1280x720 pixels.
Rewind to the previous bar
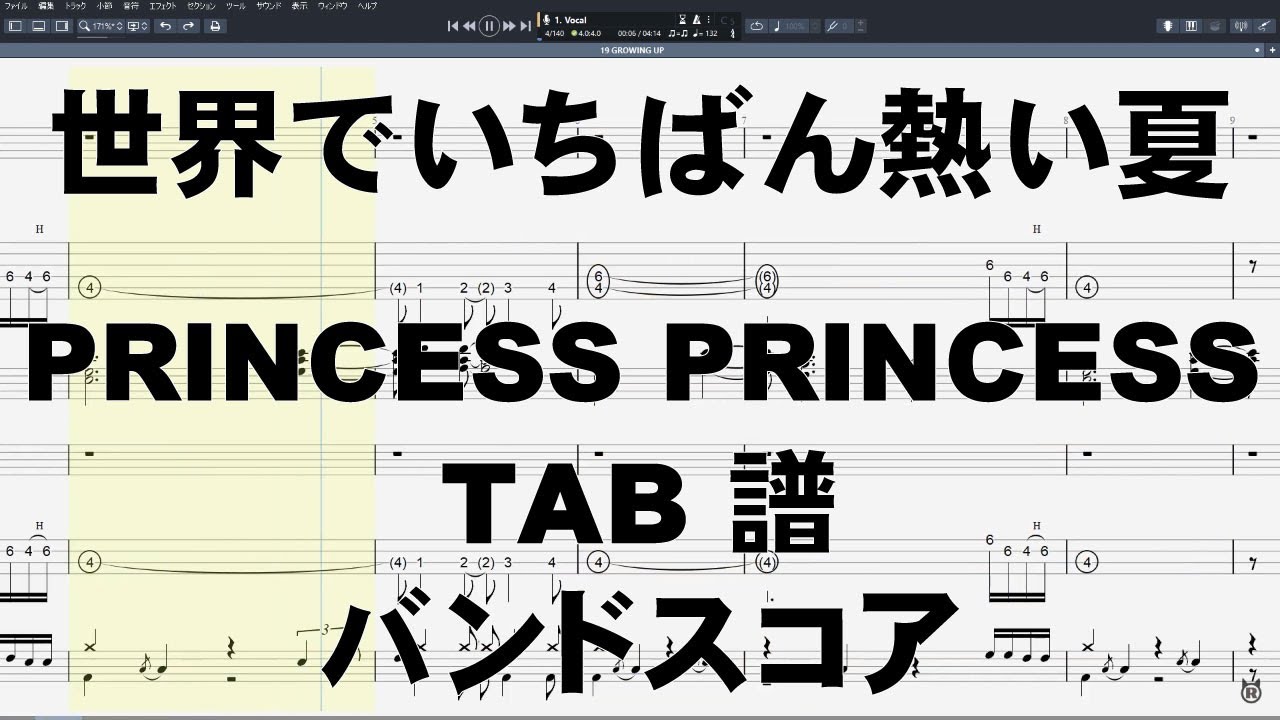(x=469, y=26)
